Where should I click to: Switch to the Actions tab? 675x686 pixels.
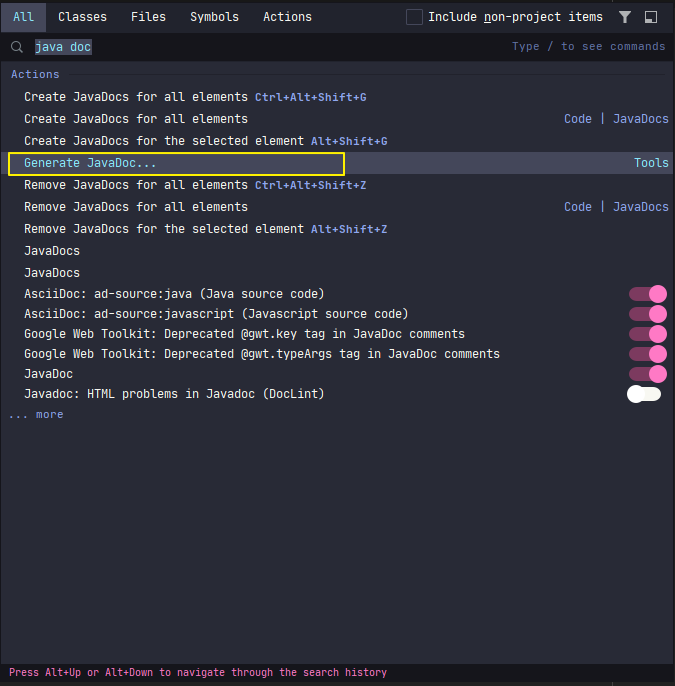coord(287,17)
